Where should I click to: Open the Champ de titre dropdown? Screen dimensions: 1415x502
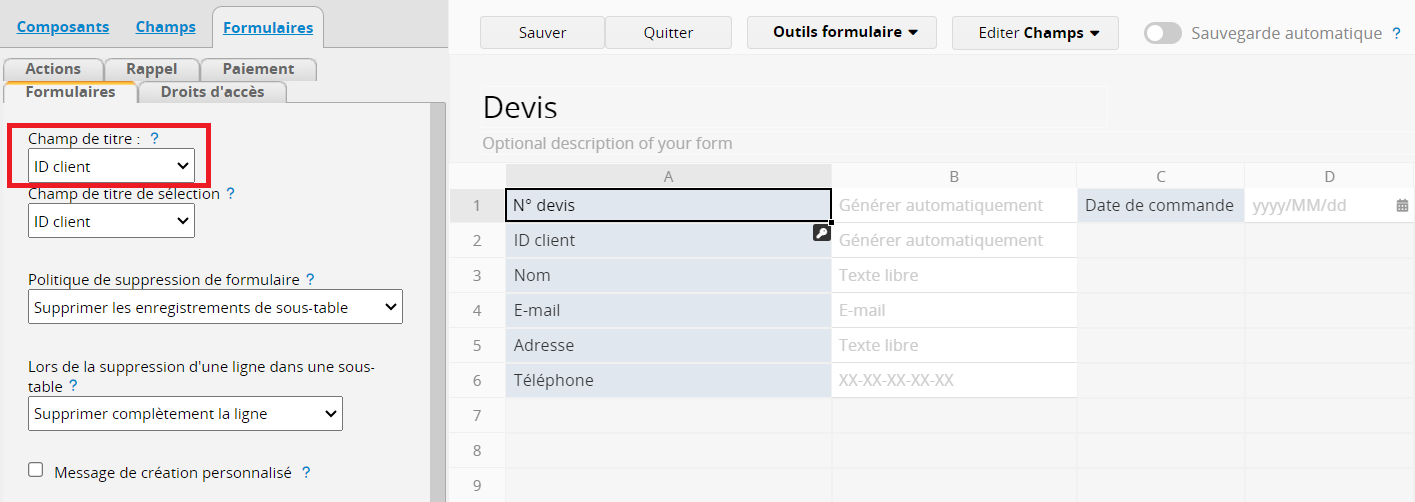[111, 166]
